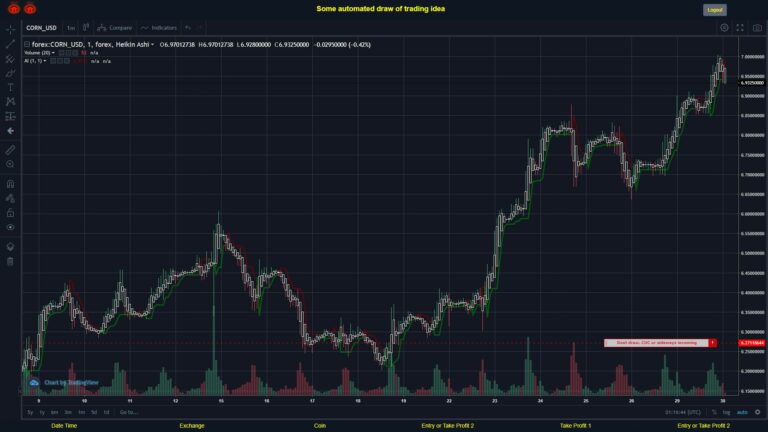The height and width of the screenshot is (432, 768).
Task: Toggle stay in drawing mode icon
Action: (10, 198)
